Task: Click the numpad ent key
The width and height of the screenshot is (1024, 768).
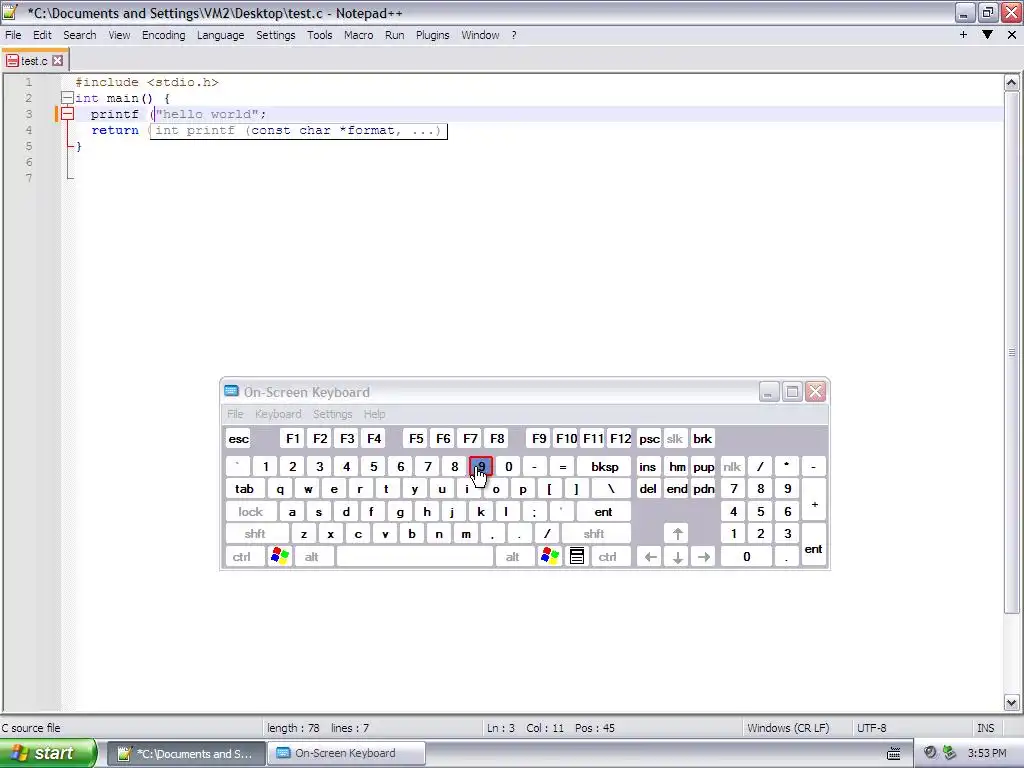Action: click(814, 545)
